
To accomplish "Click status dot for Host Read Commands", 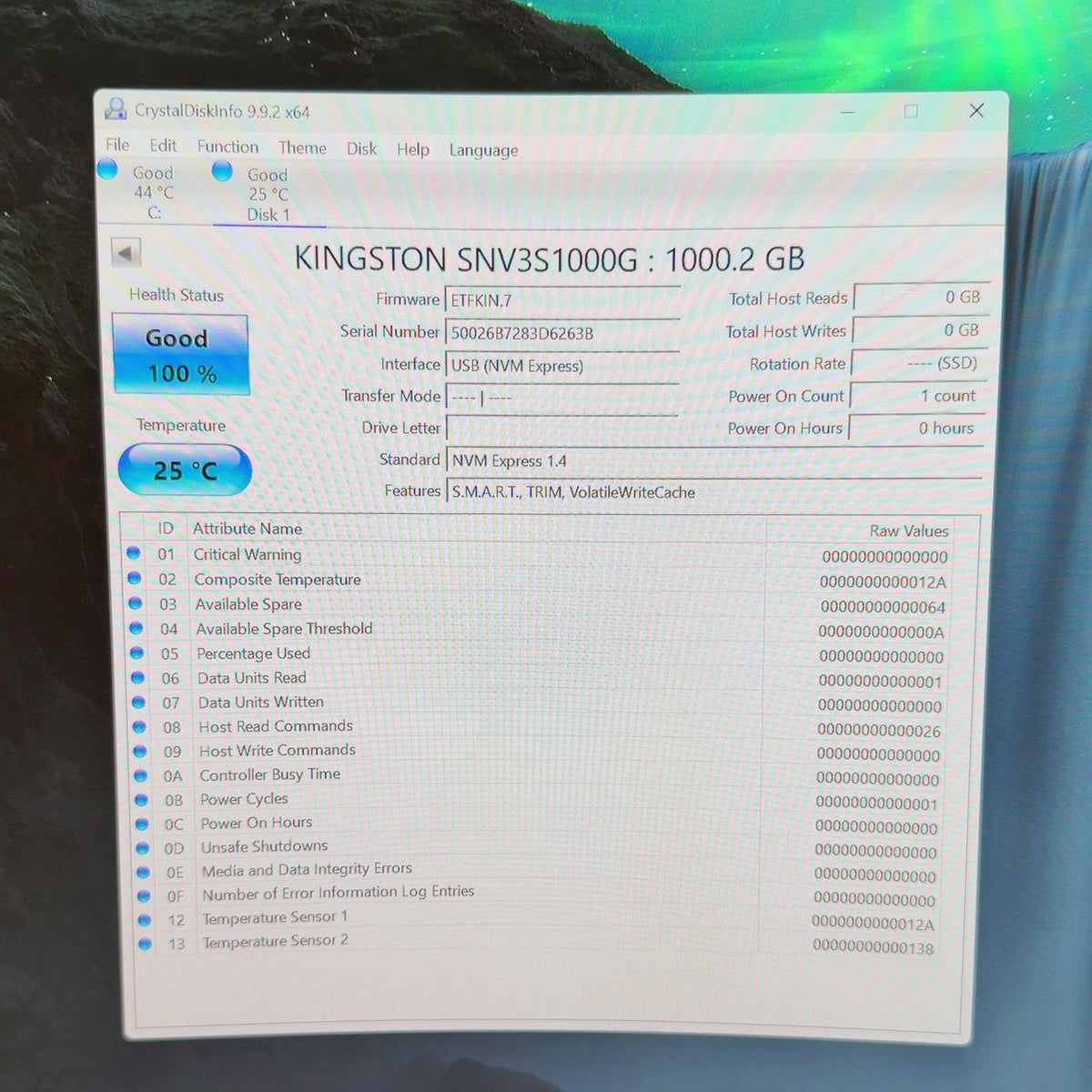I will coord(139,726).
